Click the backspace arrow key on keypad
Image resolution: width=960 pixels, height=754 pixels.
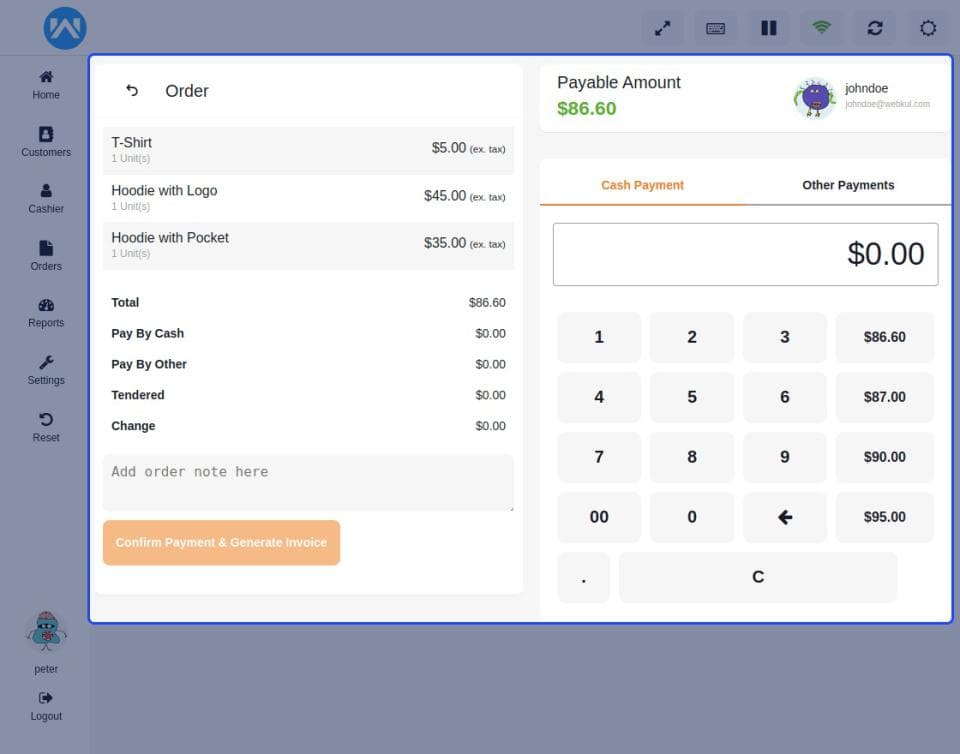click(785, 517)
